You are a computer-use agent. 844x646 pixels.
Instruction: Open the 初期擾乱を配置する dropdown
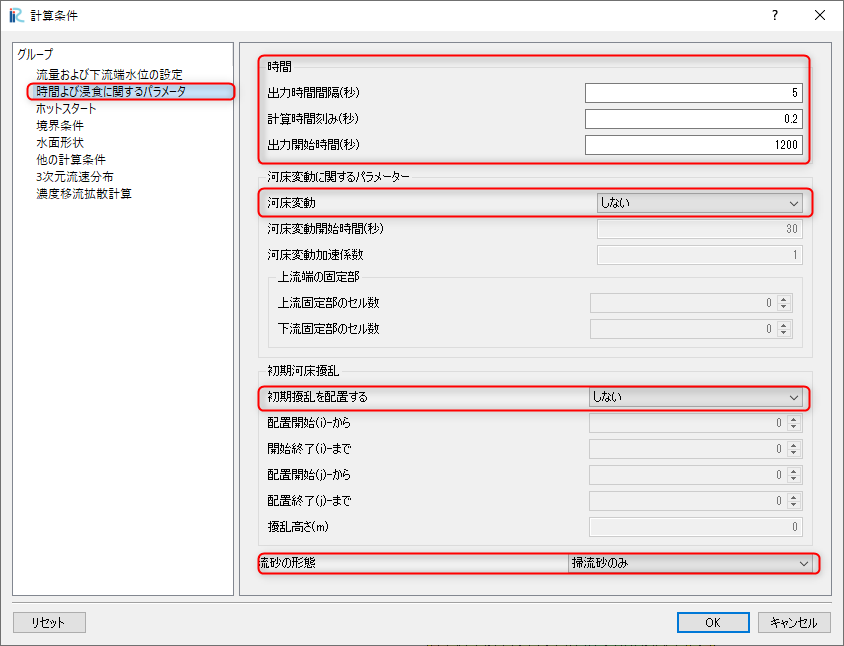[x=695, y=397]
